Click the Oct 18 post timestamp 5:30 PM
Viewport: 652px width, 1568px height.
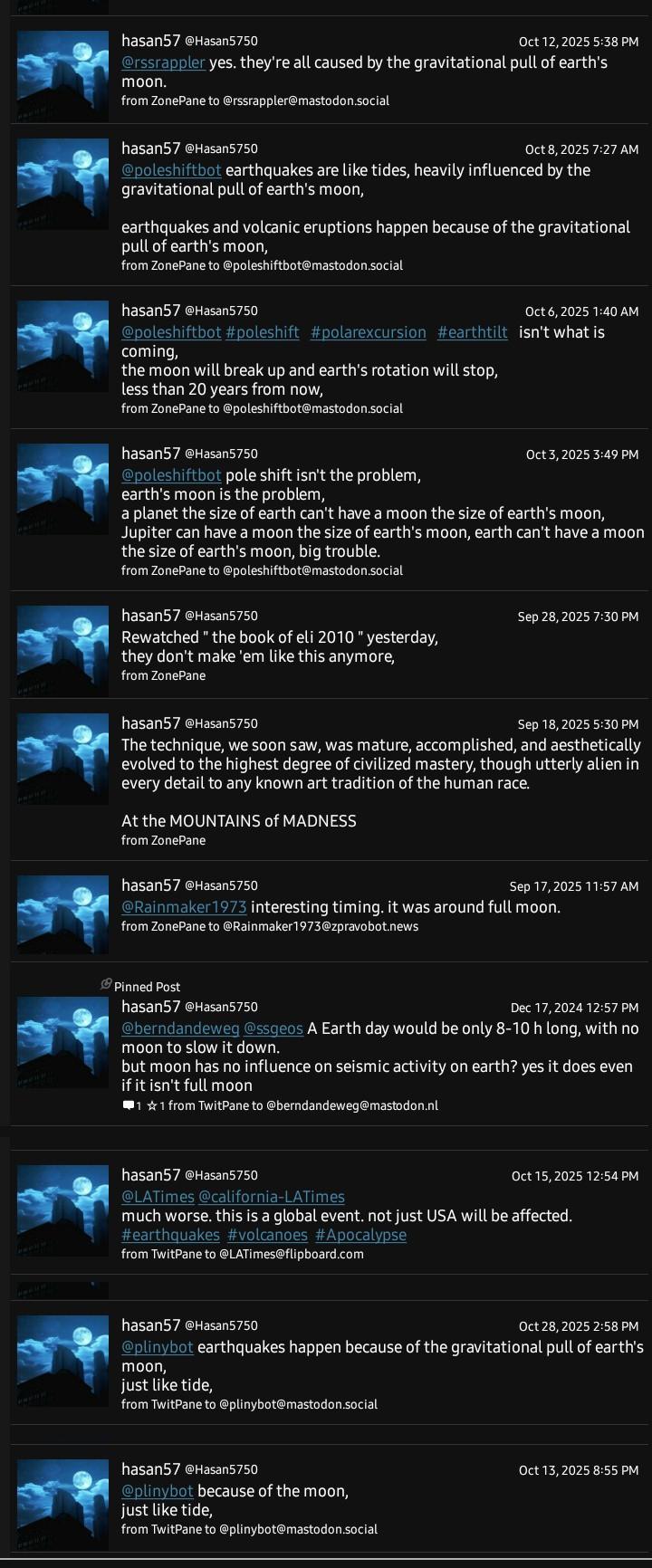coord(578,724)
